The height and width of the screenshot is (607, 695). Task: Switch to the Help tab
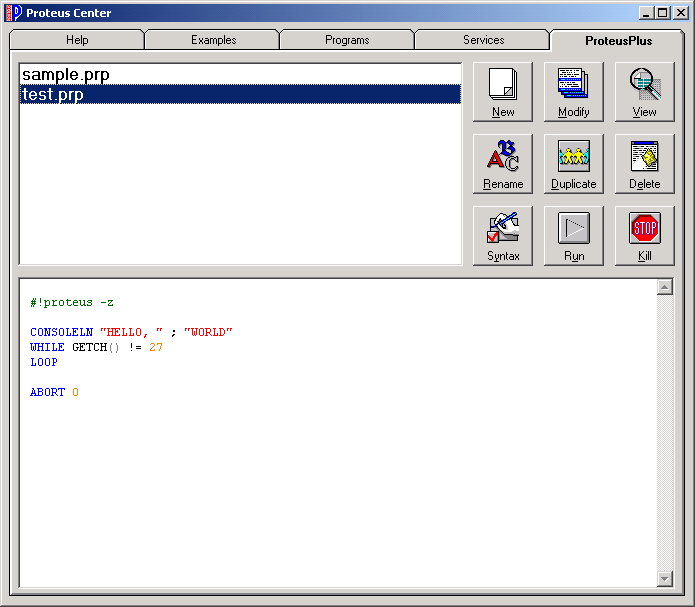[x=77, y=40]
